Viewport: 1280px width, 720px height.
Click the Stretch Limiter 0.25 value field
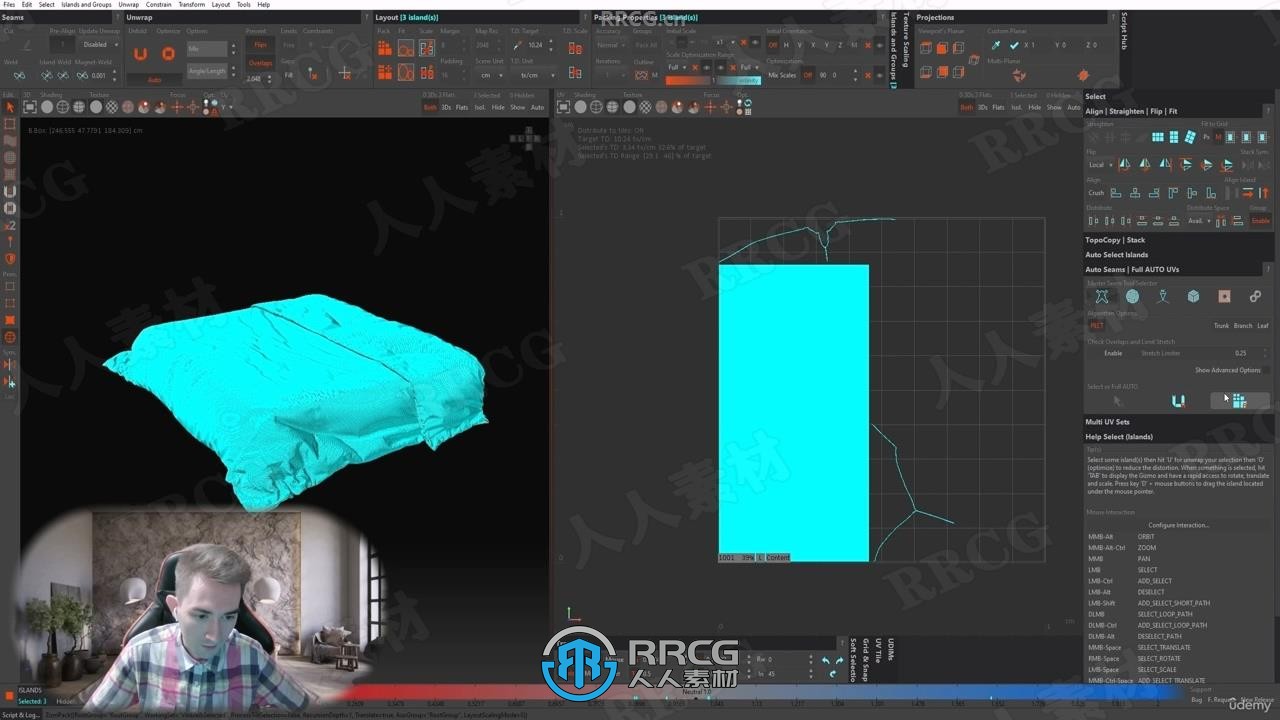click(x=1241, y=353)
